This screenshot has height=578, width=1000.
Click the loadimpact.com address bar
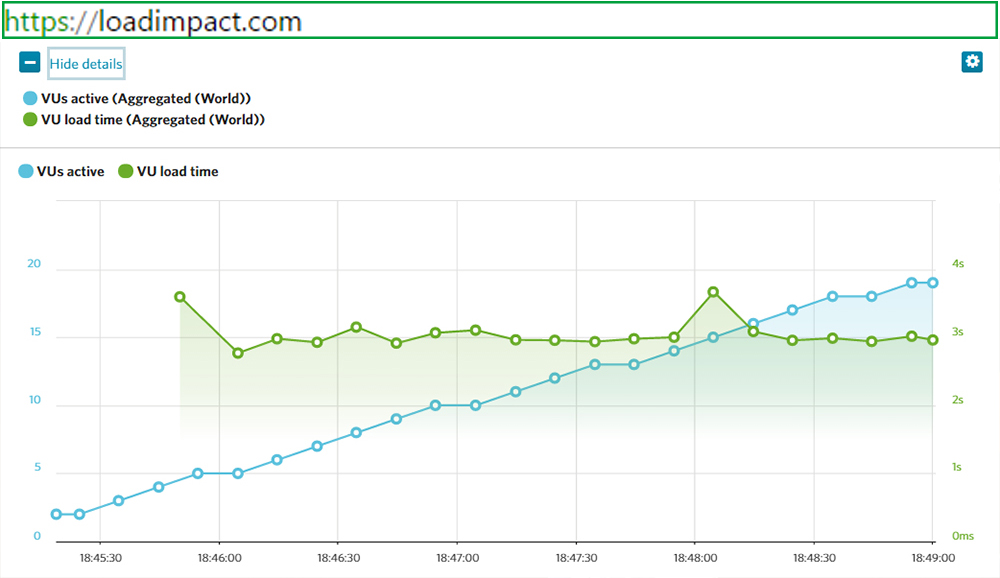coord(500,20)
